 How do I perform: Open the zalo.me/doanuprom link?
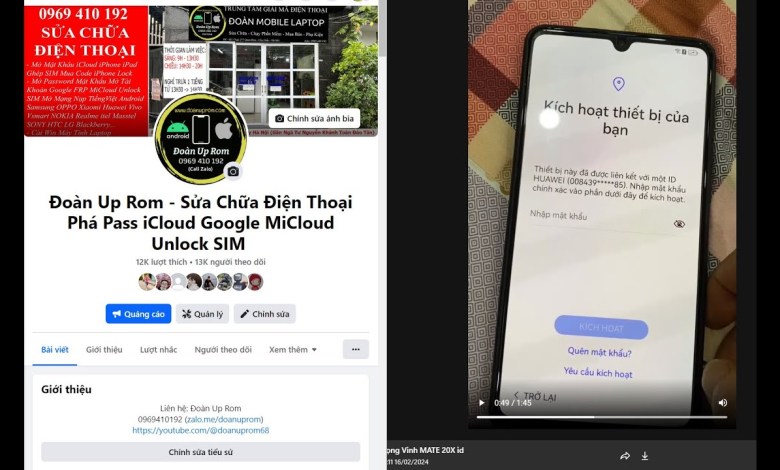[x=224, y=419]
